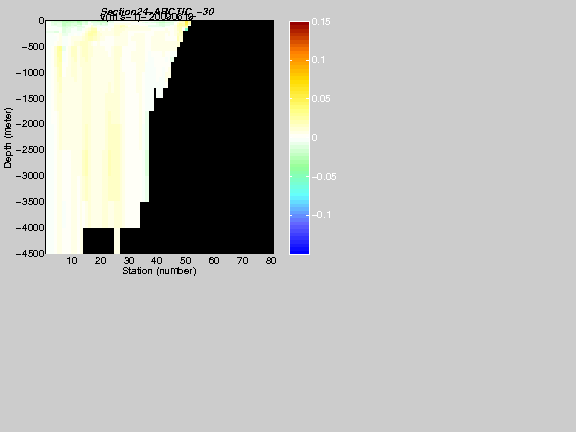Click the 'Depth (meter)' axis label
Viewport: 576px width, 432px height.
point(8,138)
